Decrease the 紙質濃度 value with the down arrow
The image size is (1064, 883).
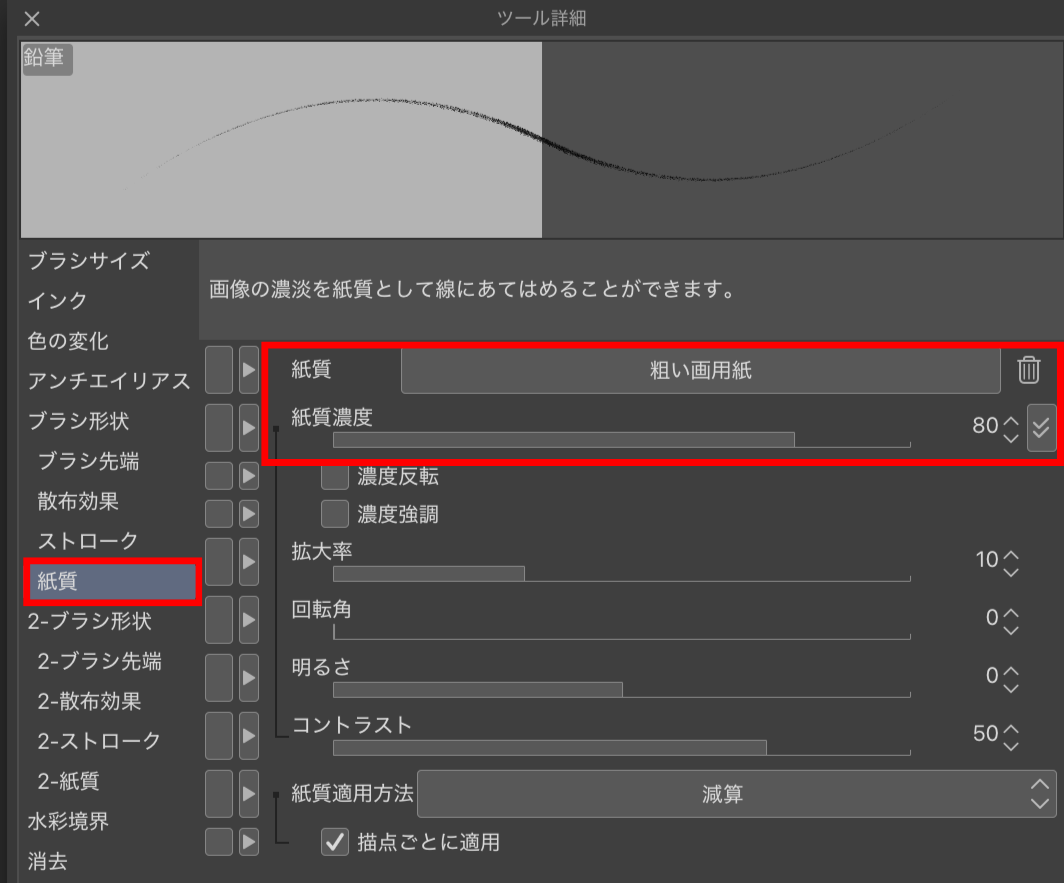(1011, 438)
